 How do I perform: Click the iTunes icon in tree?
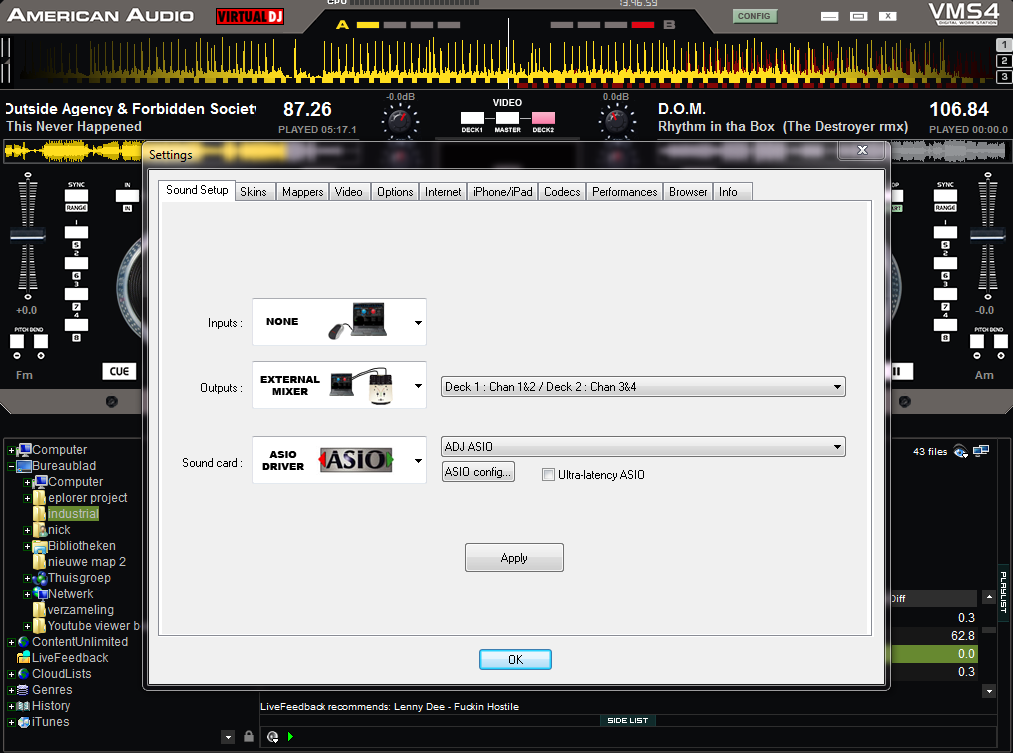tap(24, 722)
